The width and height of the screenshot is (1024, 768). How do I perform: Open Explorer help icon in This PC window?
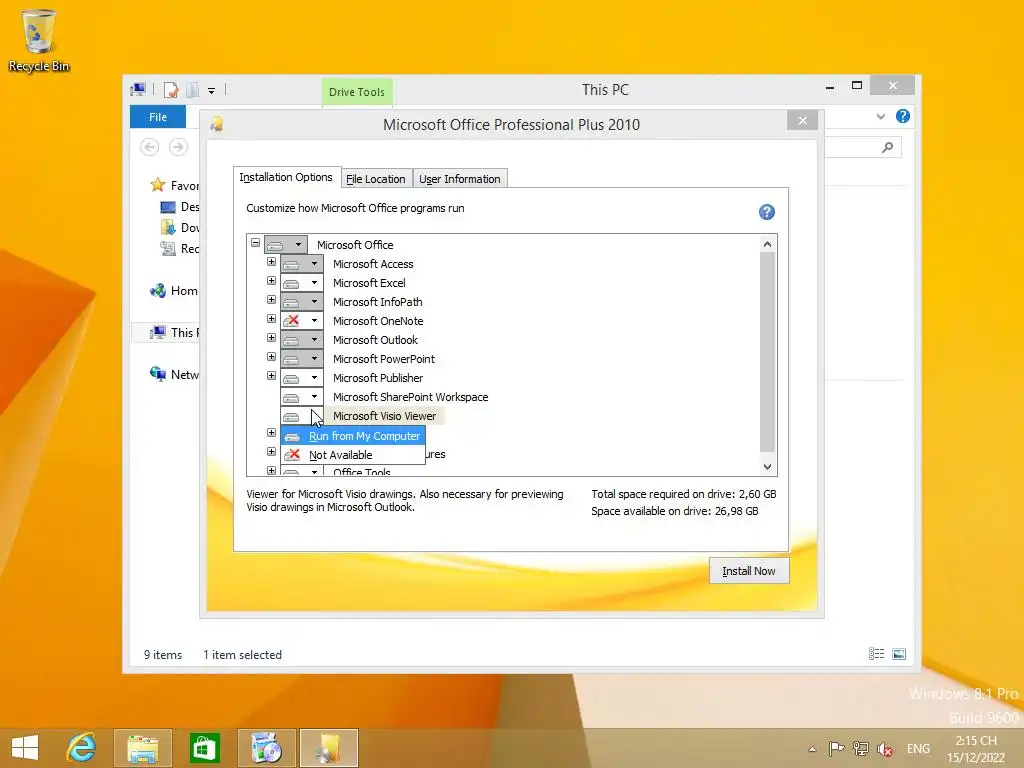[903, 116]
